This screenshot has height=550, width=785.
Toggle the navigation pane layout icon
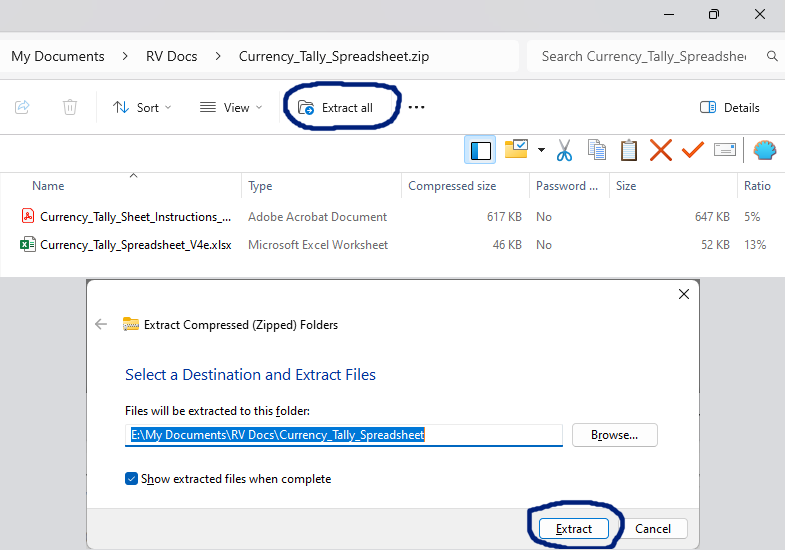pos(481,150)
